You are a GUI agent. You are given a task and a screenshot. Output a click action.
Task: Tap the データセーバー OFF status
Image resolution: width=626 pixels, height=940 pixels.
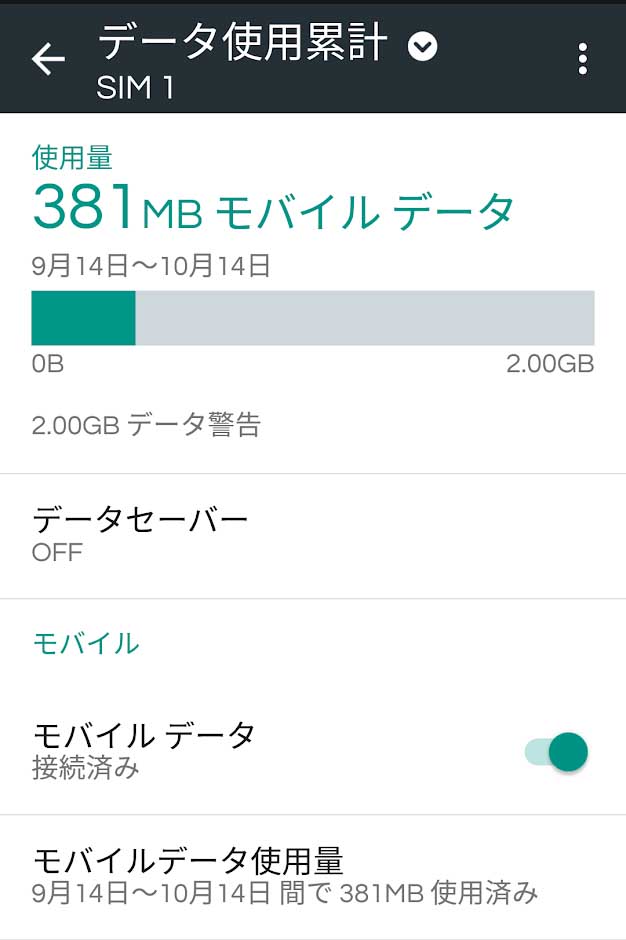click(x=57, y=552)
